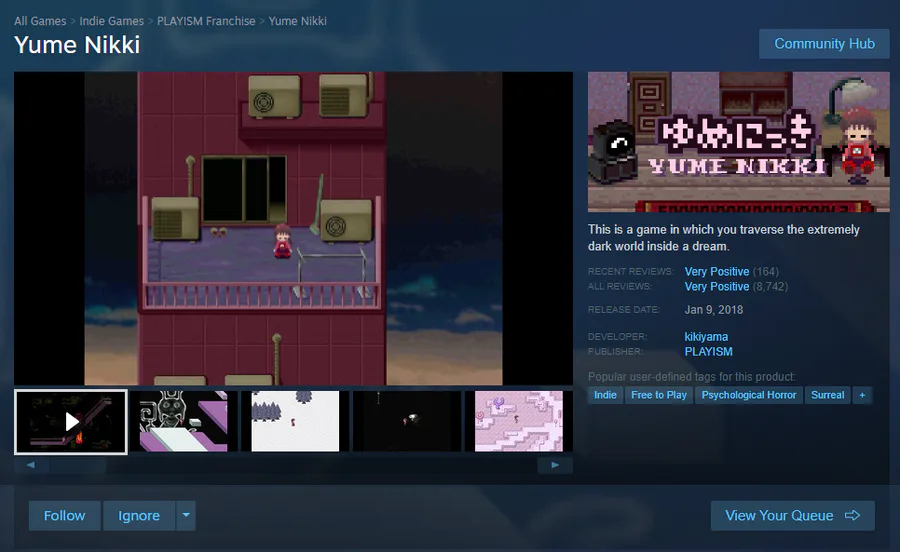Image resolution: width=900 pixels, height=552 pixels.
Task: Select the snowy forest screenshot thumbnail
Action: pos(295,421)
